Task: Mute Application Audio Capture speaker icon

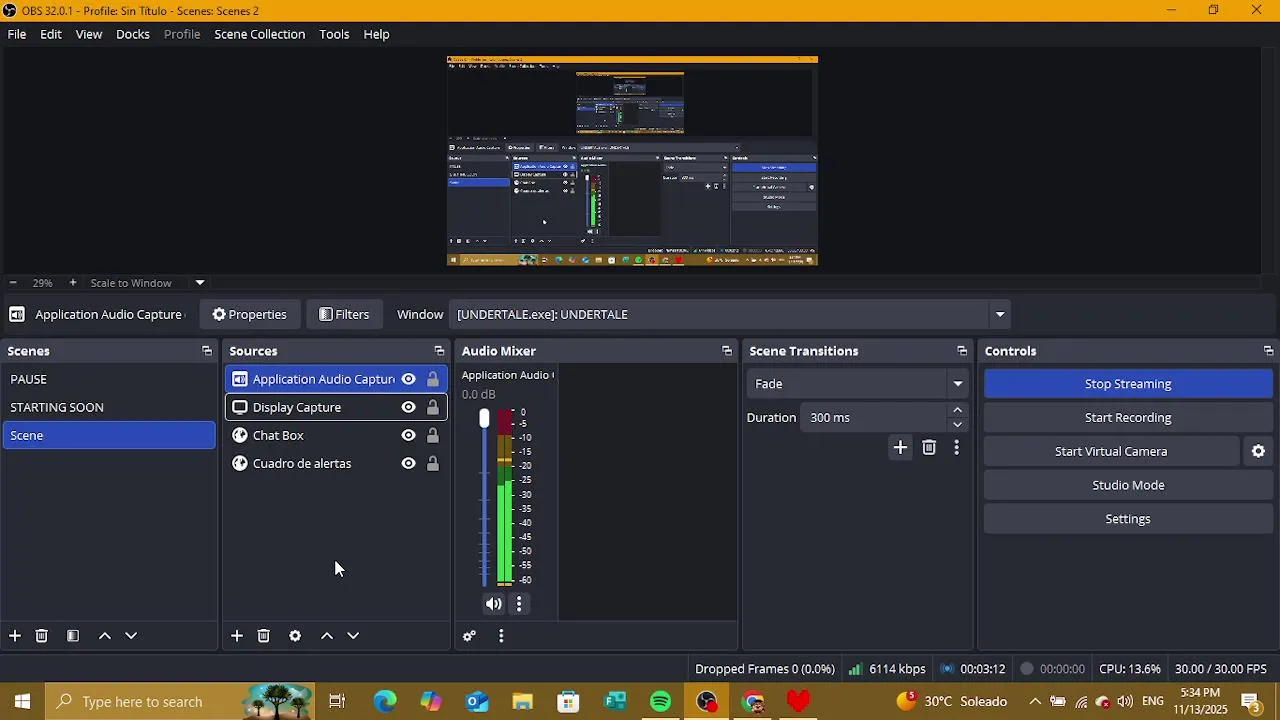Action: click(494, 604)
